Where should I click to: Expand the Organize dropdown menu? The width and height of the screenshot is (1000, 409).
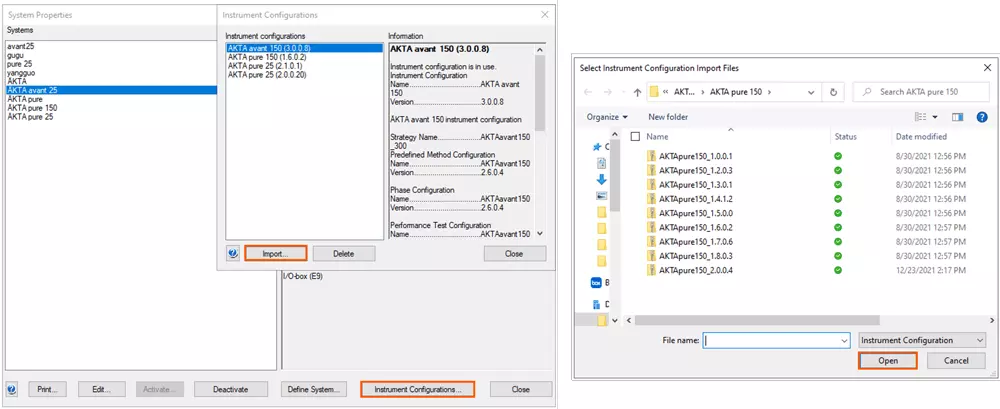(608, 117)
